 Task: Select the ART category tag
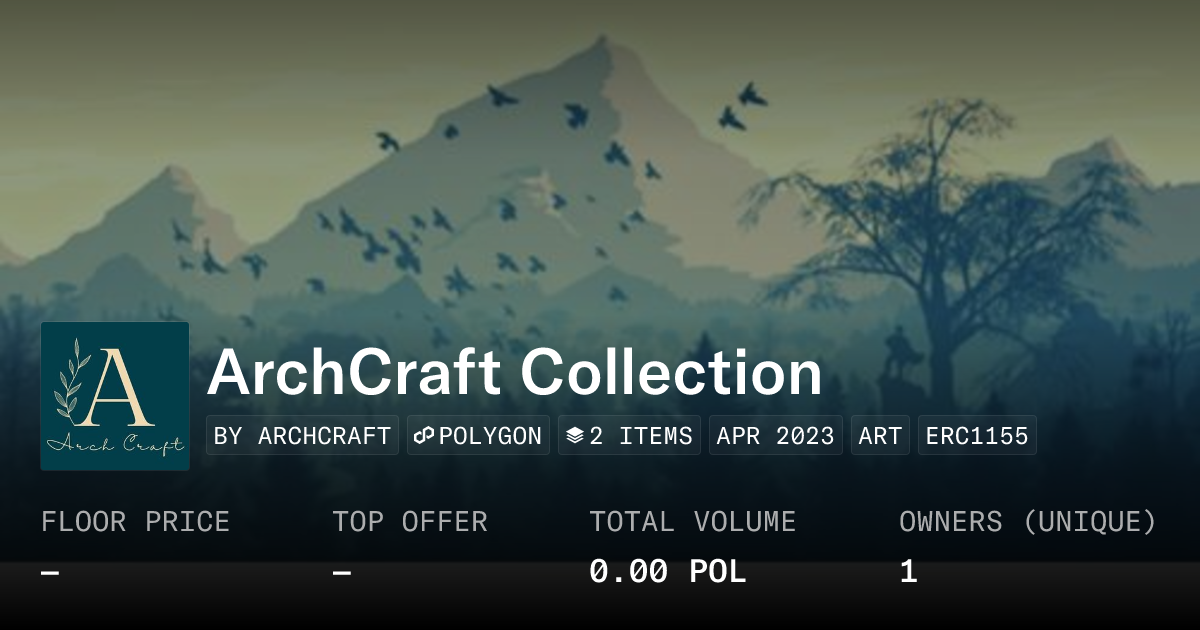tap(880, 436)
